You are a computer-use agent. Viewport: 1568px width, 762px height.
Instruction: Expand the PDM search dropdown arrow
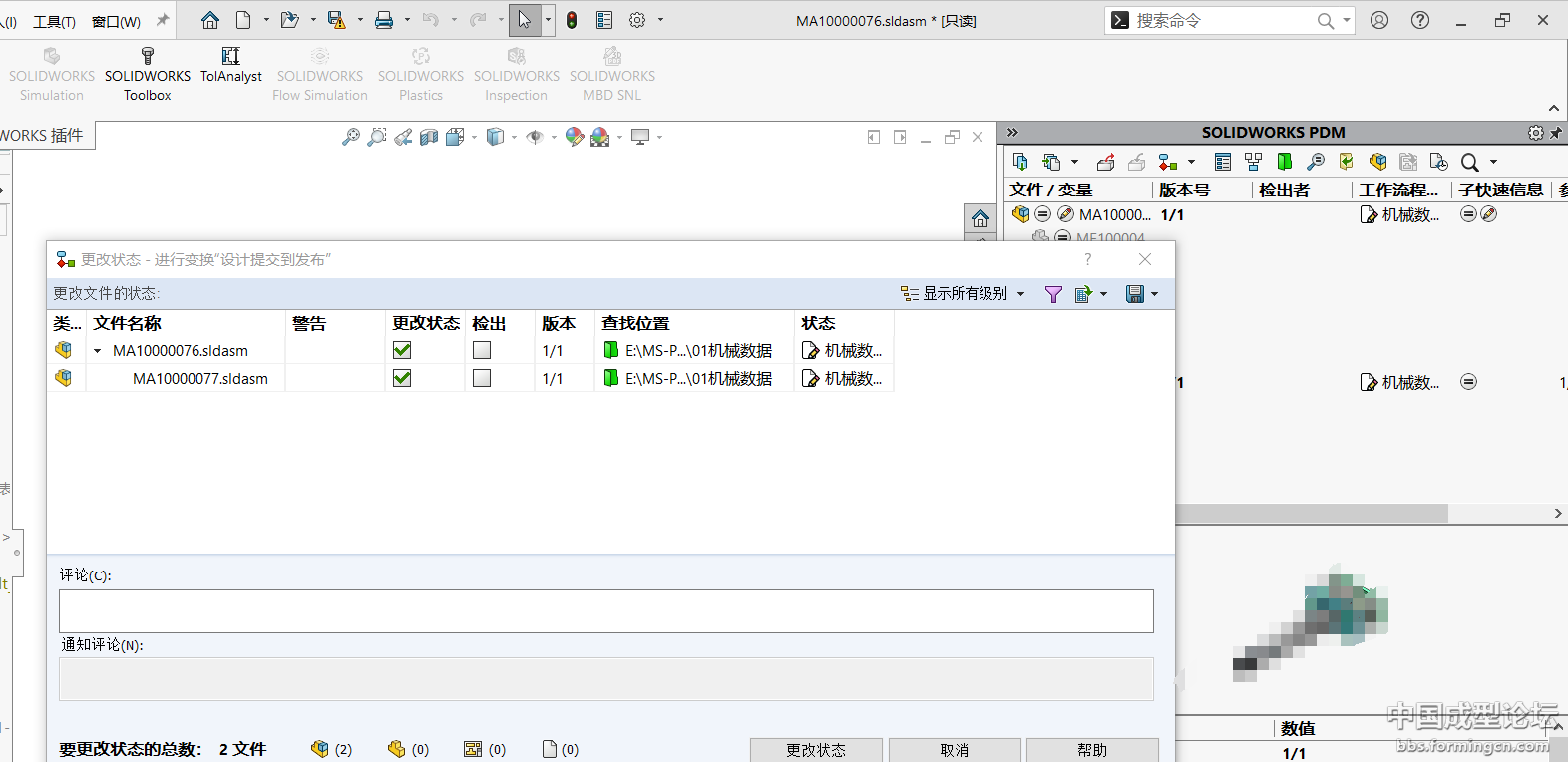pos(1493,162)
